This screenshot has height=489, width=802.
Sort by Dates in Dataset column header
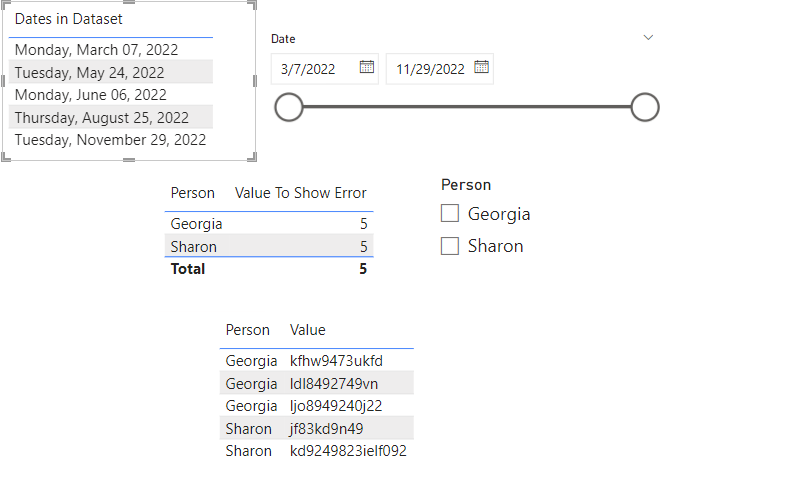click(x=69, y=19)
